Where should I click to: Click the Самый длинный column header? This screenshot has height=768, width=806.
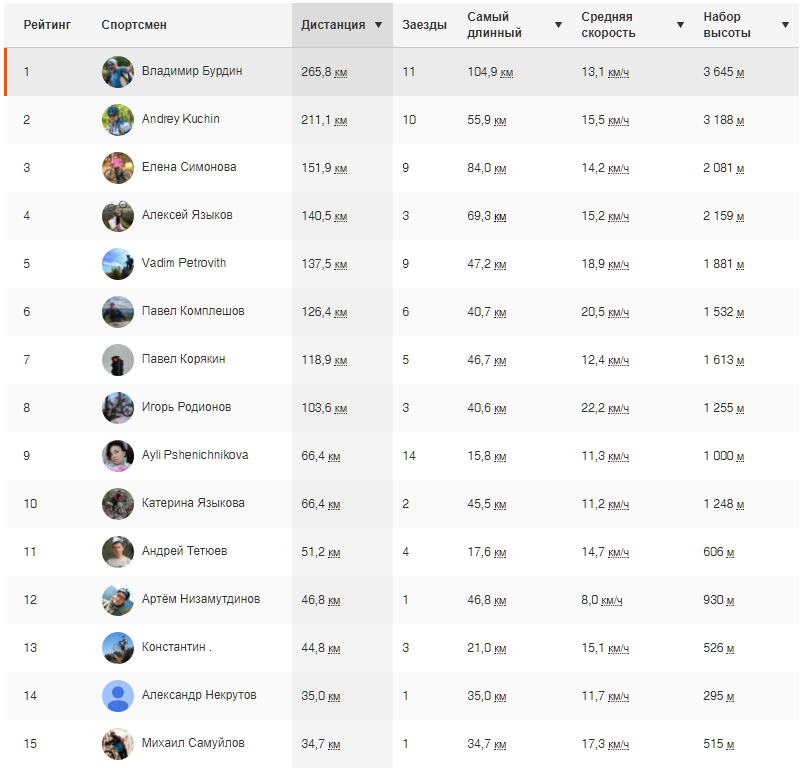494,25
